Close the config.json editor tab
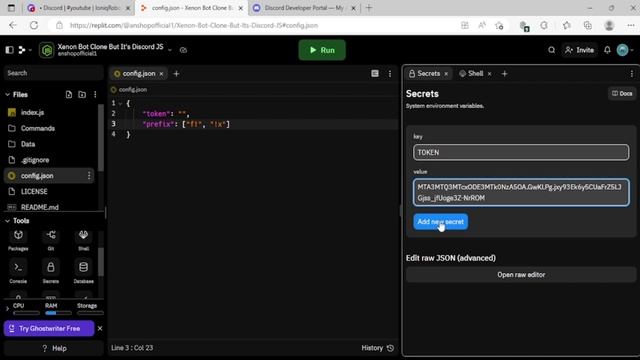The width and height of the screenshot is (640, 360). coord(162,74)
